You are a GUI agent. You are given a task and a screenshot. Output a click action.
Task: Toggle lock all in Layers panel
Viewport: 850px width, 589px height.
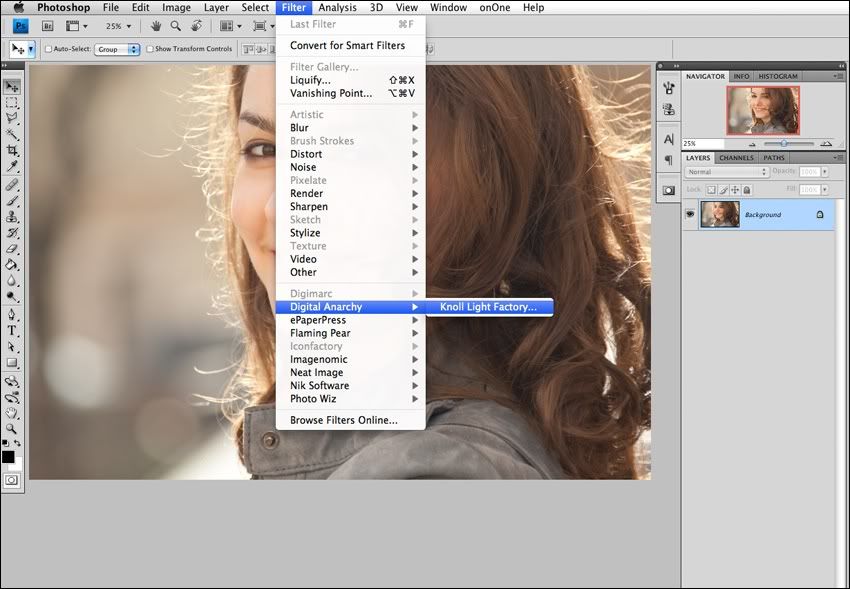coord(747,190)
